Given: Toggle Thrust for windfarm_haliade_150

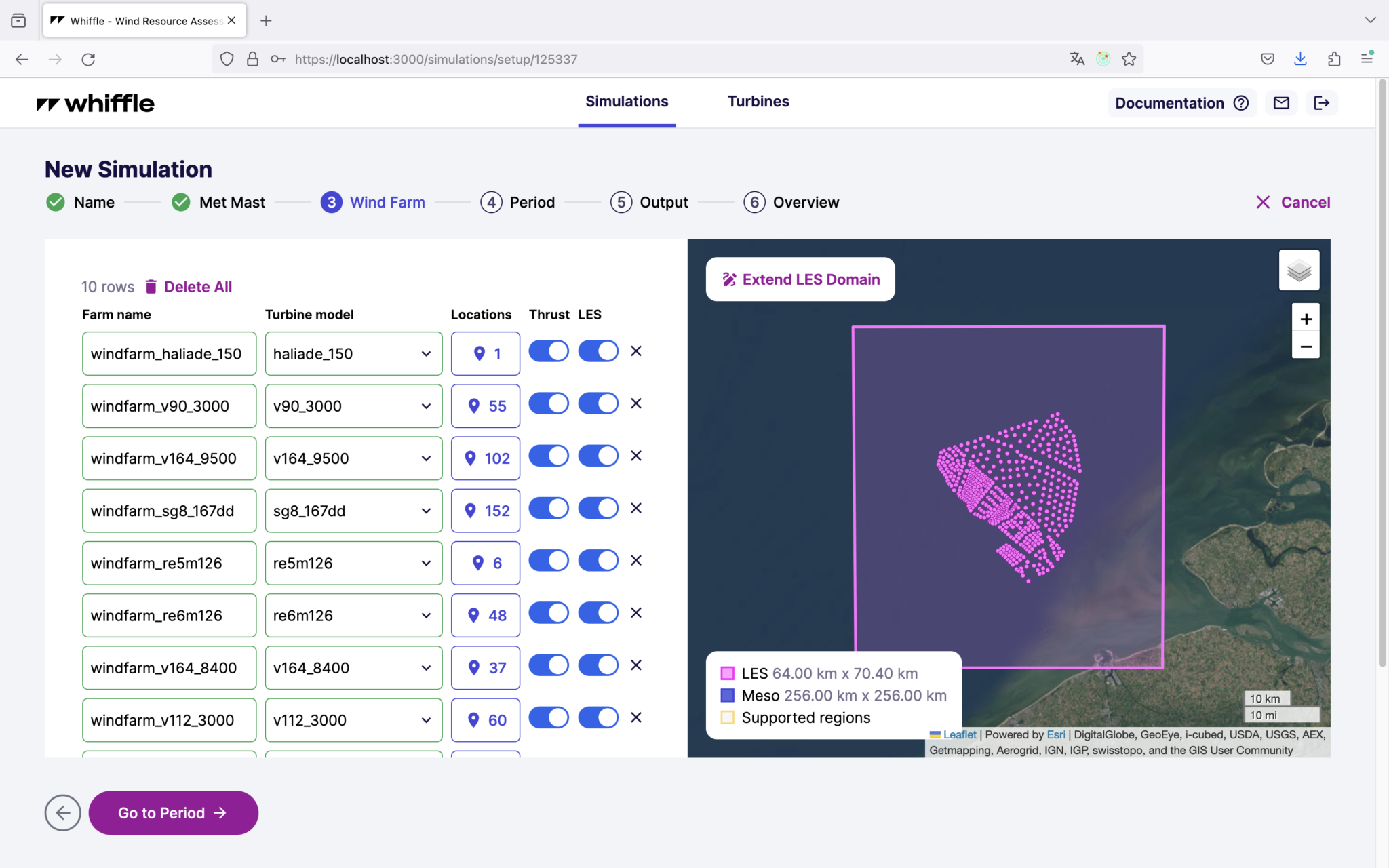Looking at the screenshot, I should [x=549, y=351].
